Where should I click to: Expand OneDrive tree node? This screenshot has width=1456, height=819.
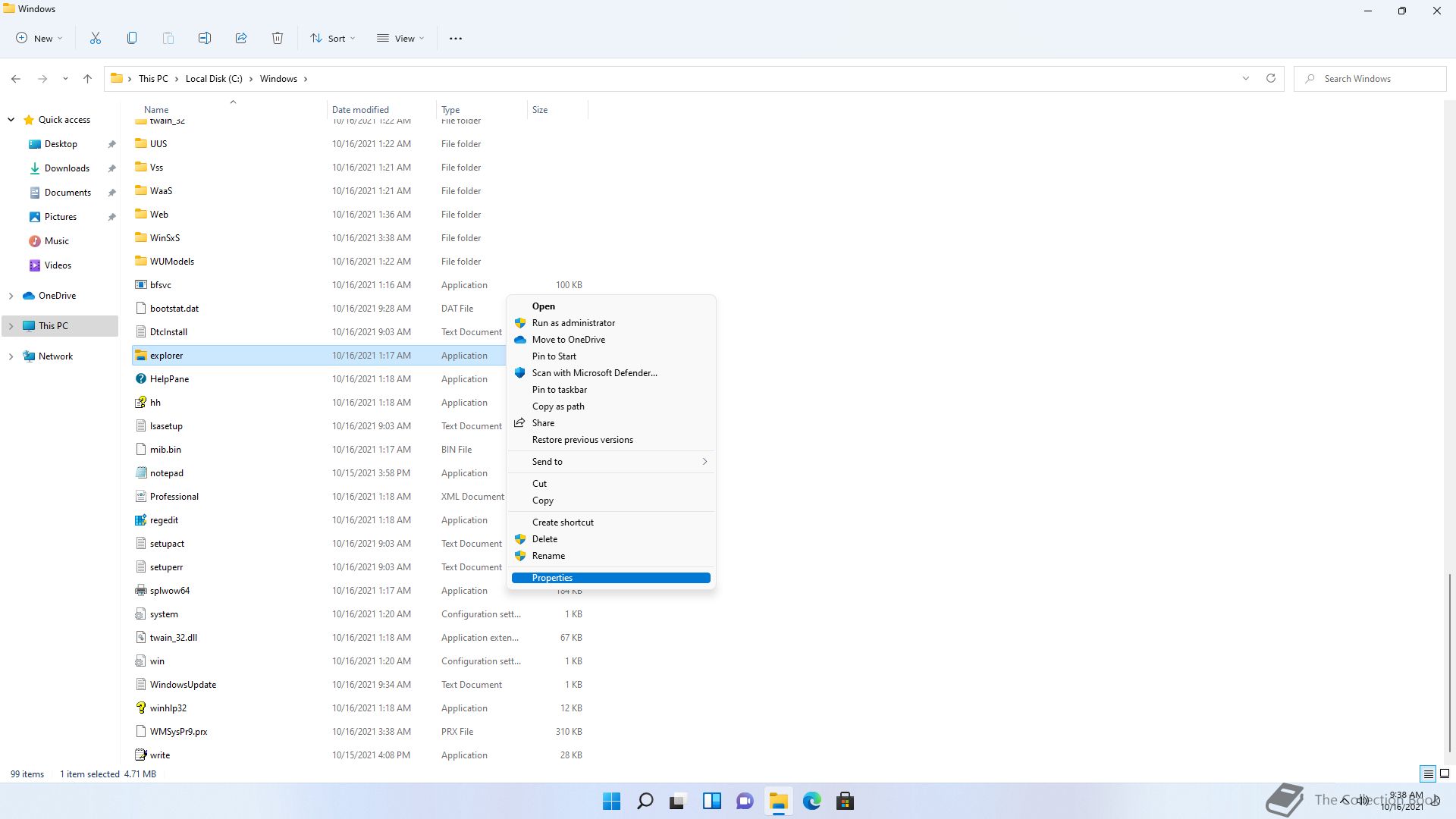point(11,296)
